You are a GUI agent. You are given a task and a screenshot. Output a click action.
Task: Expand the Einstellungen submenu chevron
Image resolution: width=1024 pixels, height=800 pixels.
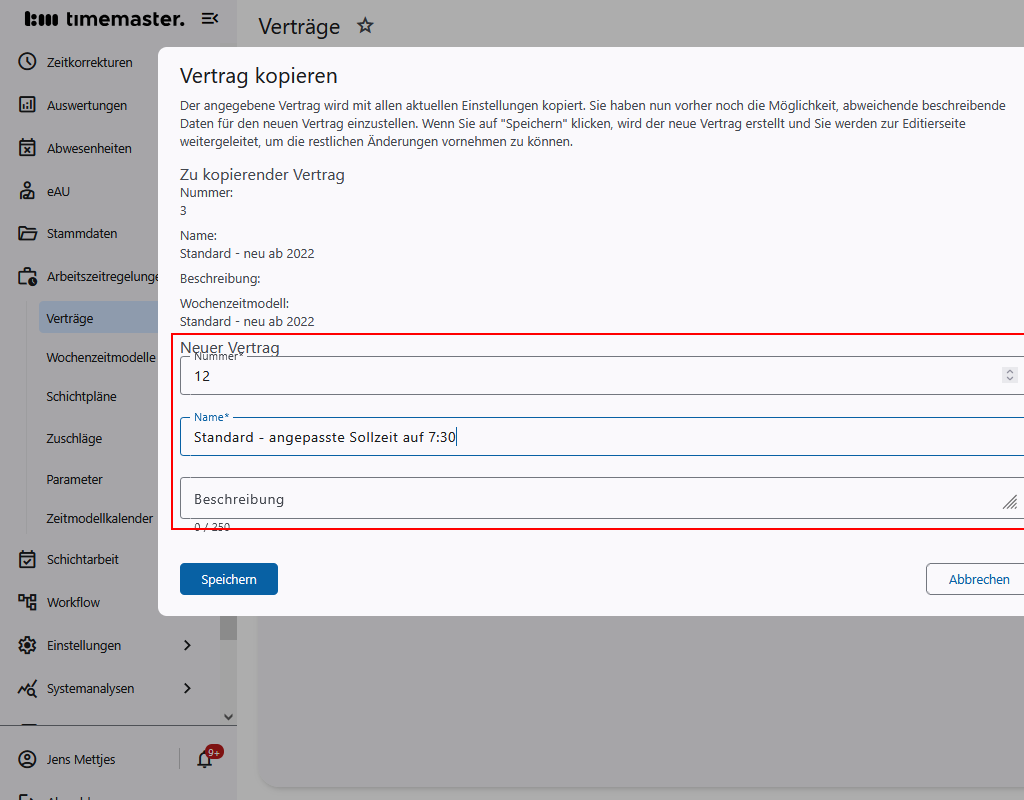pyautogui.click(x=187, y=645)
